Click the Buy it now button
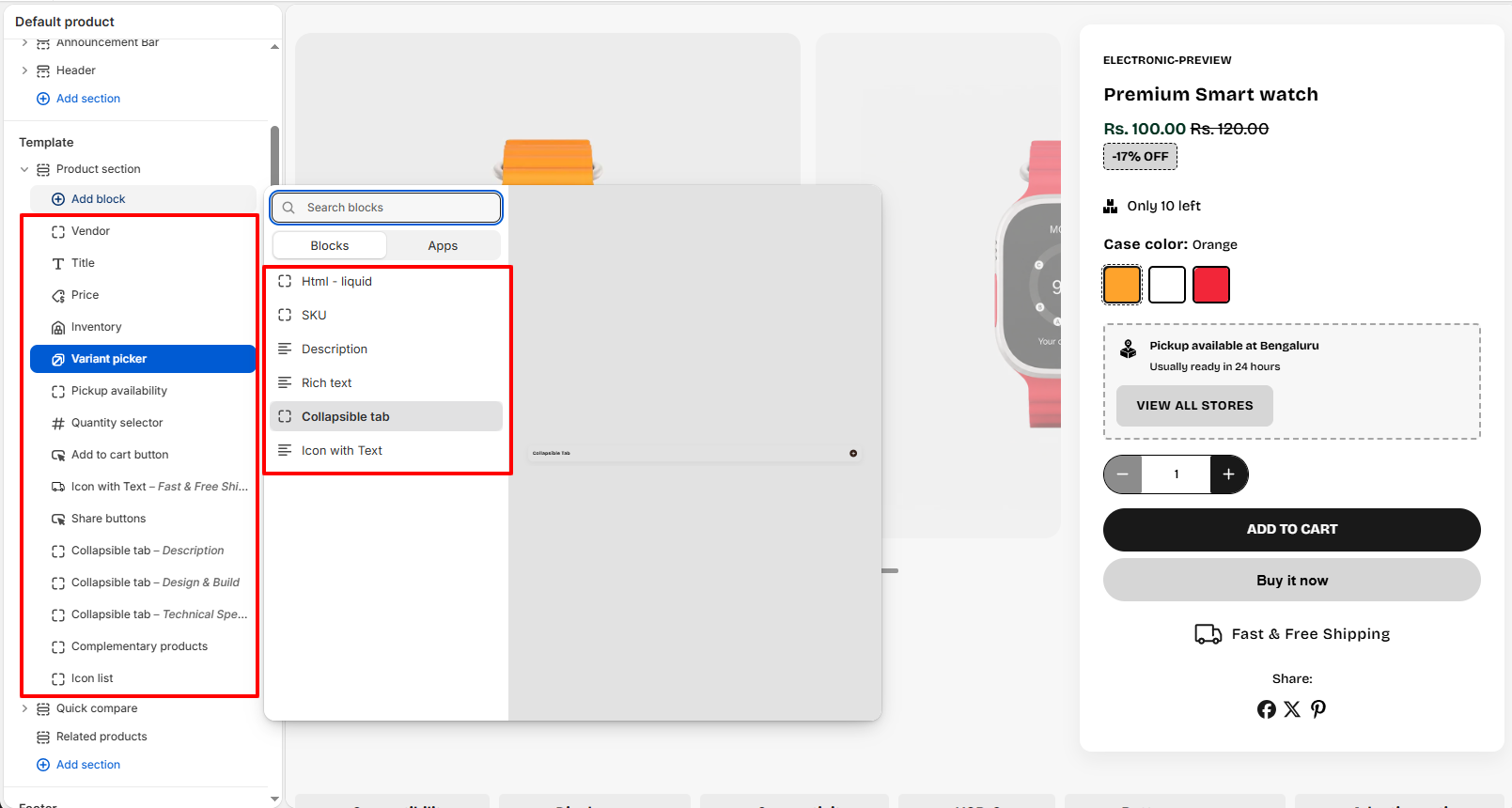Image resolution: width=1512 pixels, height=808 pixels. [x=1292, y=581]
